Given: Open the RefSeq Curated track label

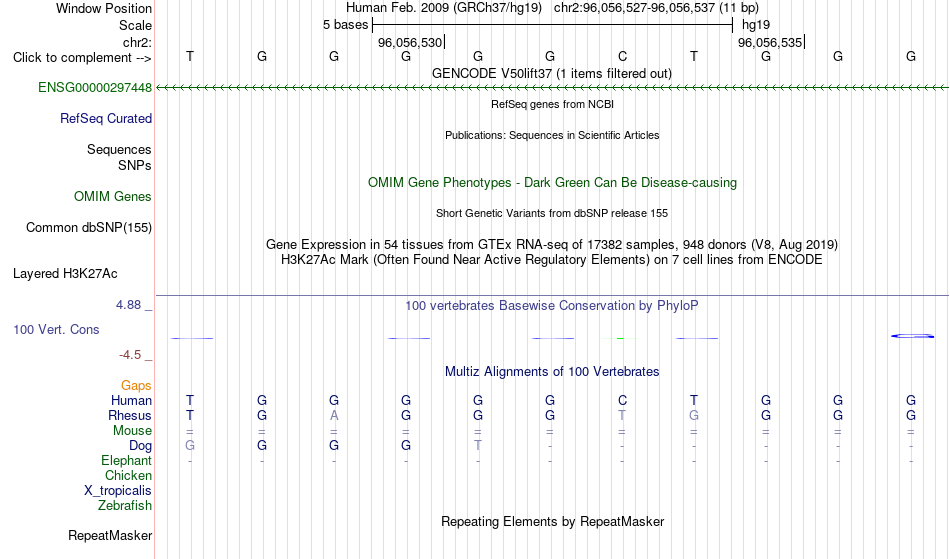Looking at the screenshot, I should pyautogui.click(x=105, y=119).
